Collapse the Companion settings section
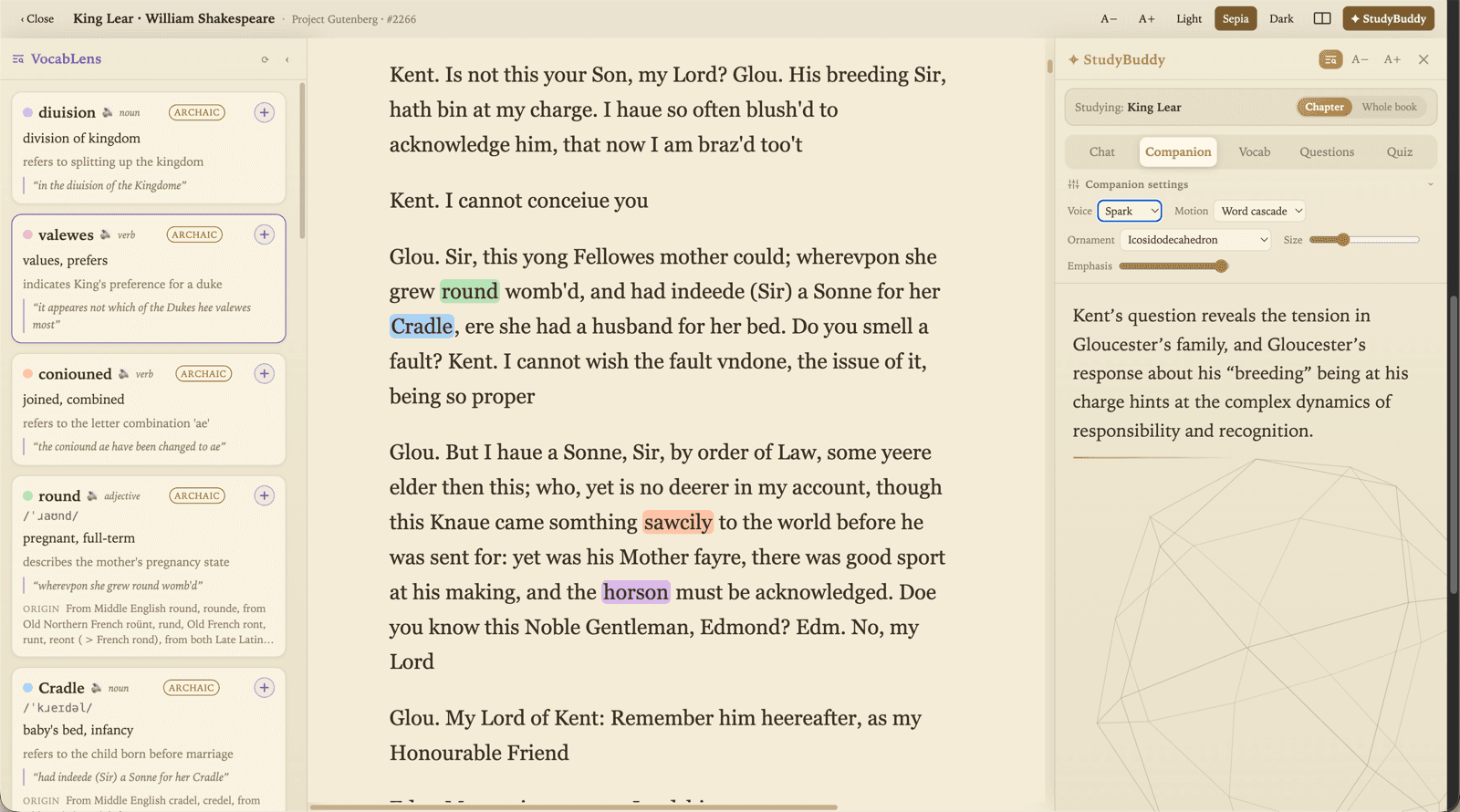 [x=1250, y=184]
